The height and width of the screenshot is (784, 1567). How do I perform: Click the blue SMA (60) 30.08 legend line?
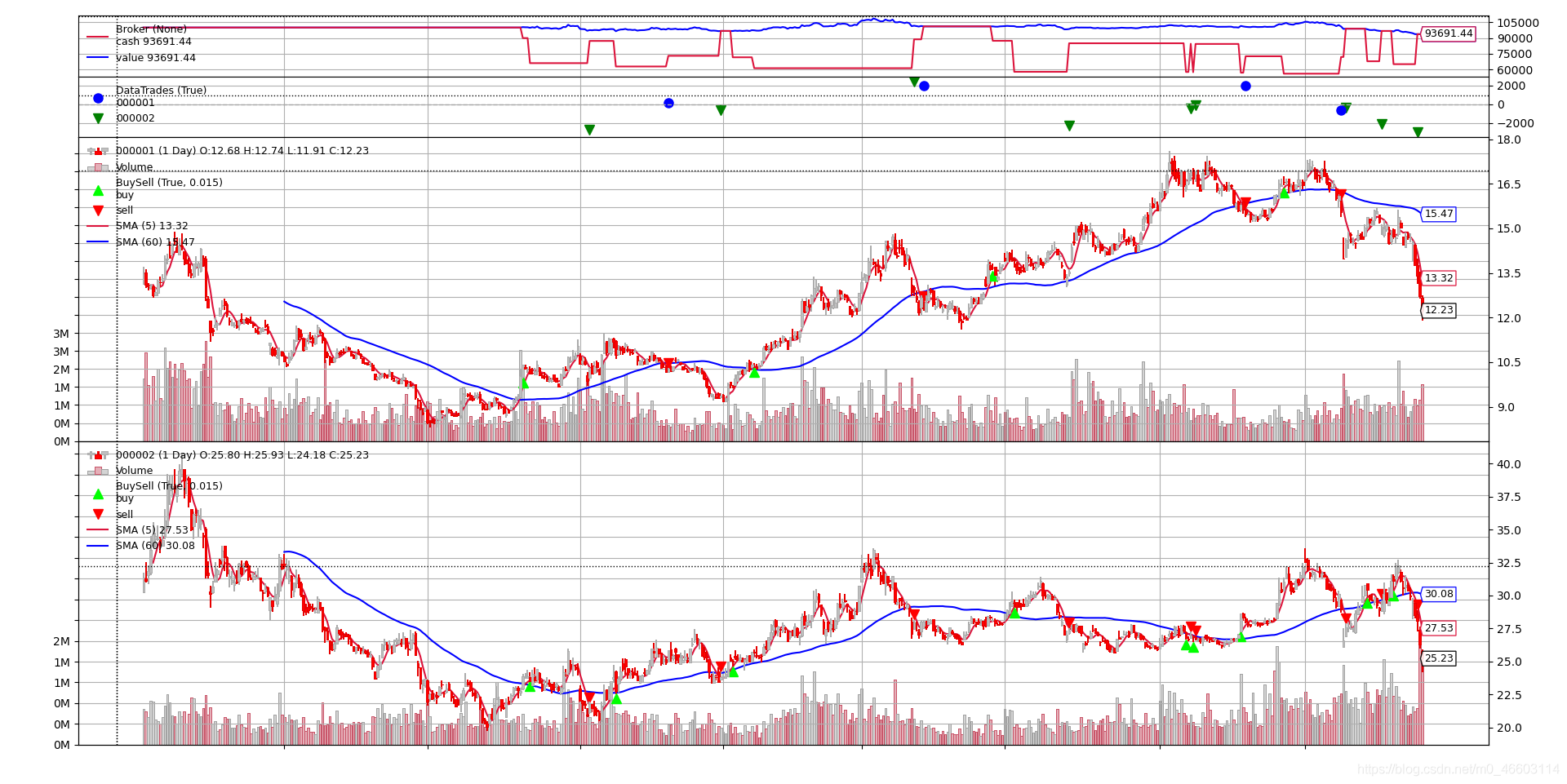click(x=98, y=546)
